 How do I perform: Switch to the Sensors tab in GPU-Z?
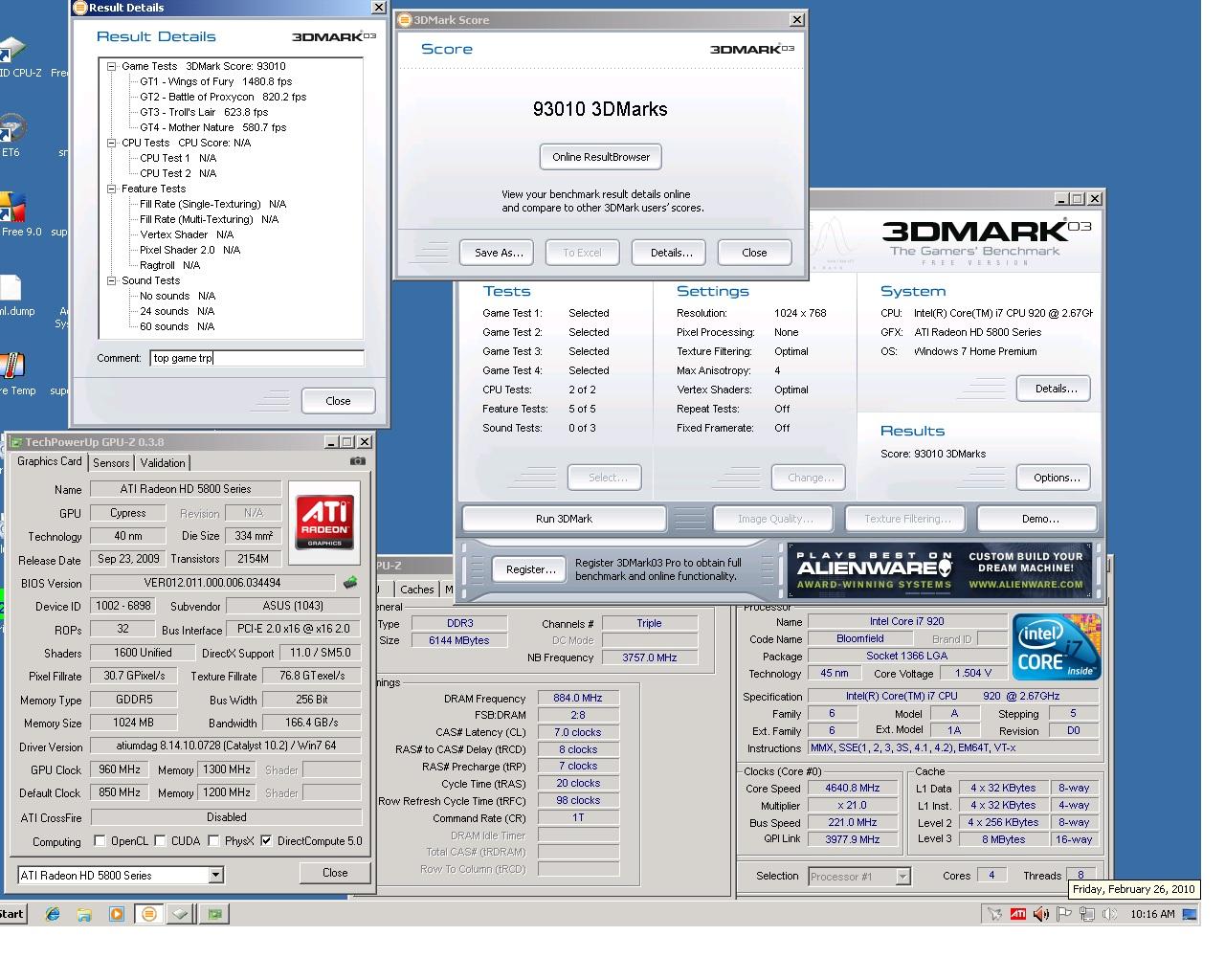(111, 463)
